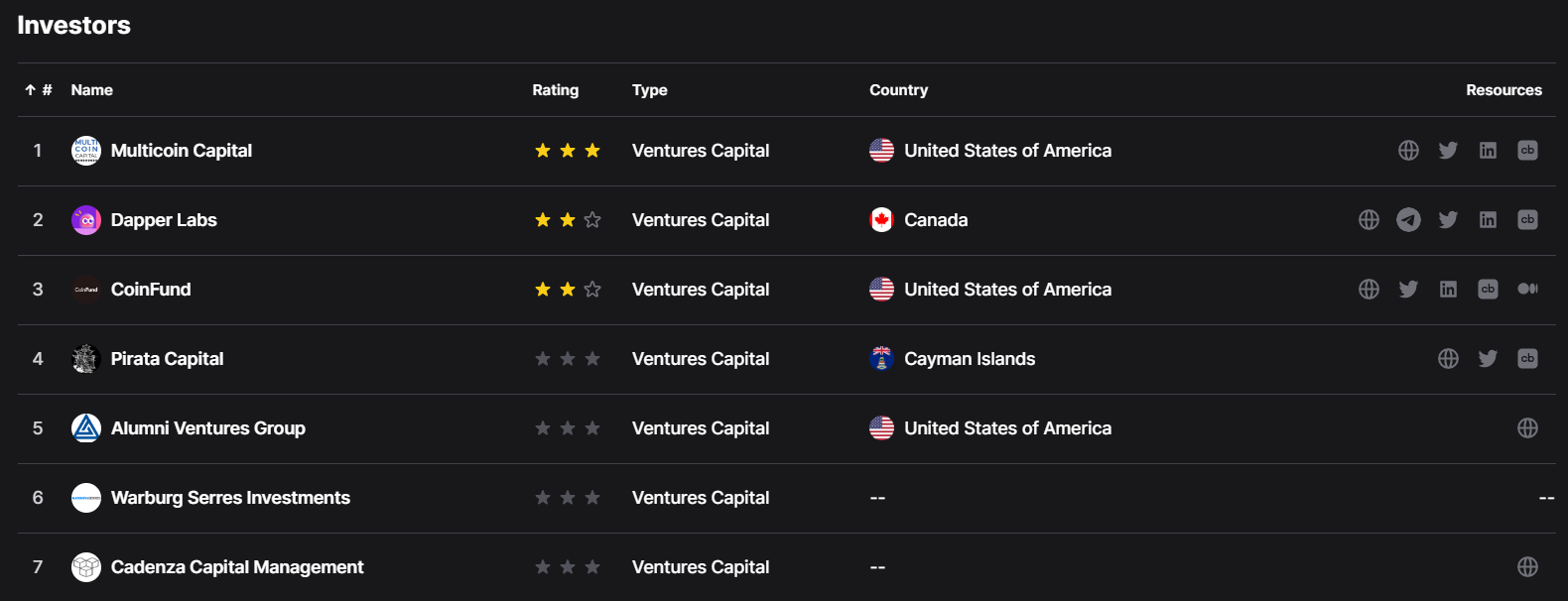Open Pirata Capital's Crunchbase icon
1568x601 pixels.
pyautogui.click(x=1527, y=359)
